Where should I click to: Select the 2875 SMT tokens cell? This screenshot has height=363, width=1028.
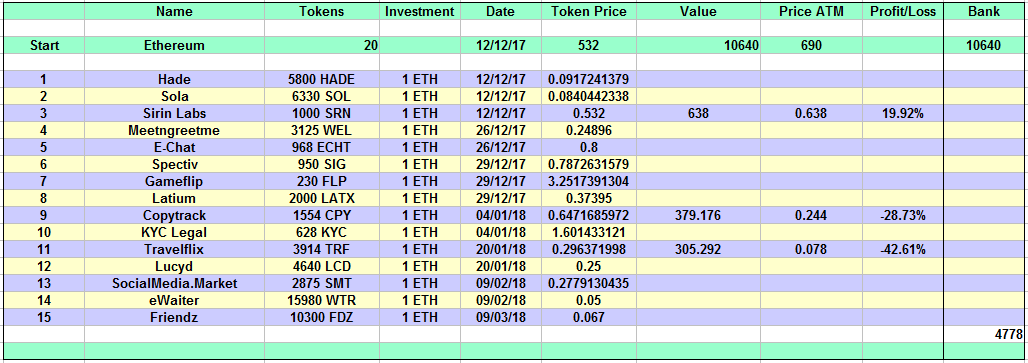[322, 283]
